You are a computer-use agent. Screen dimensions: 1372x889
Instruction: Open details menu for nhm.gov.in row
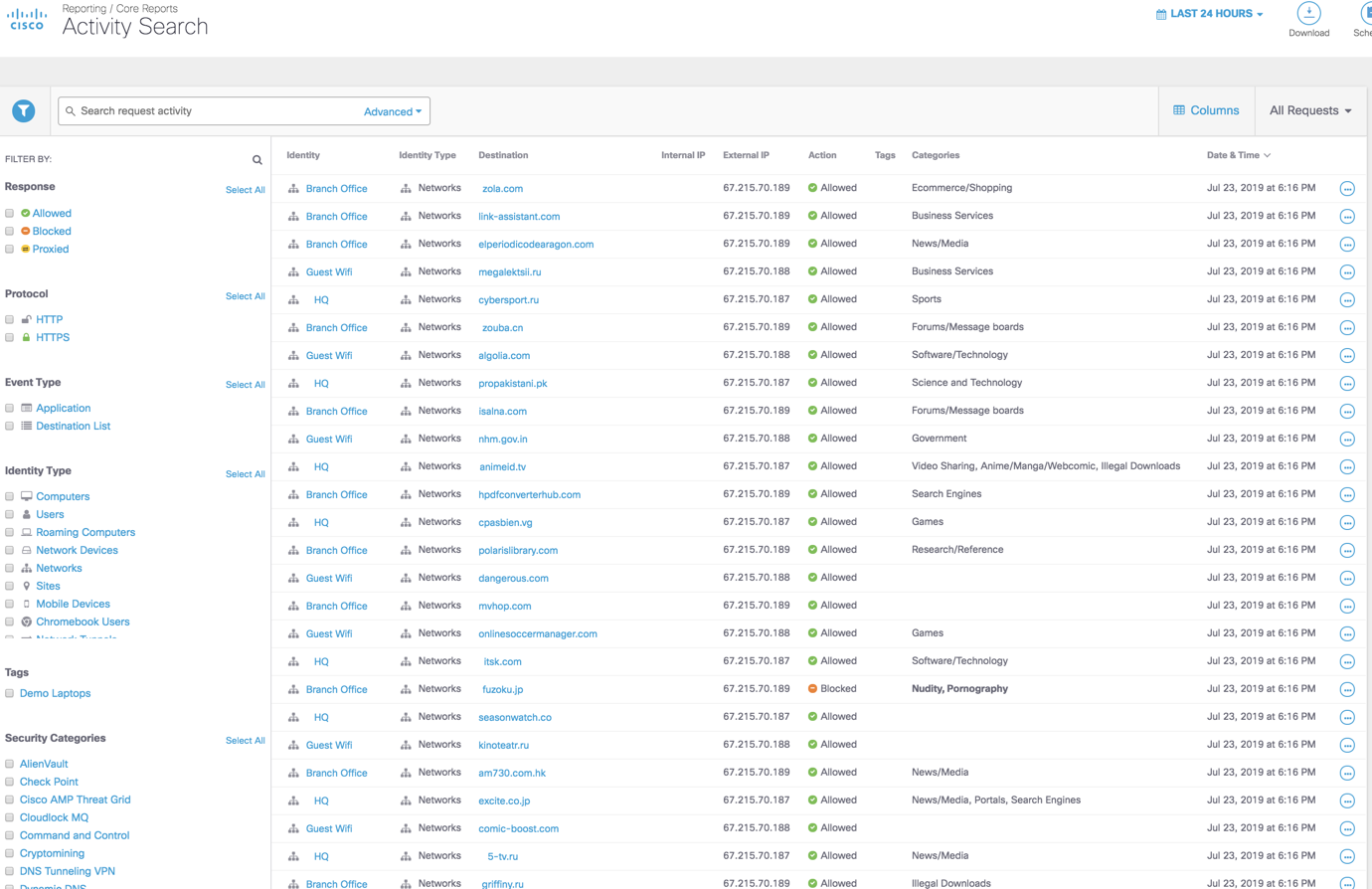[1347, 440]
